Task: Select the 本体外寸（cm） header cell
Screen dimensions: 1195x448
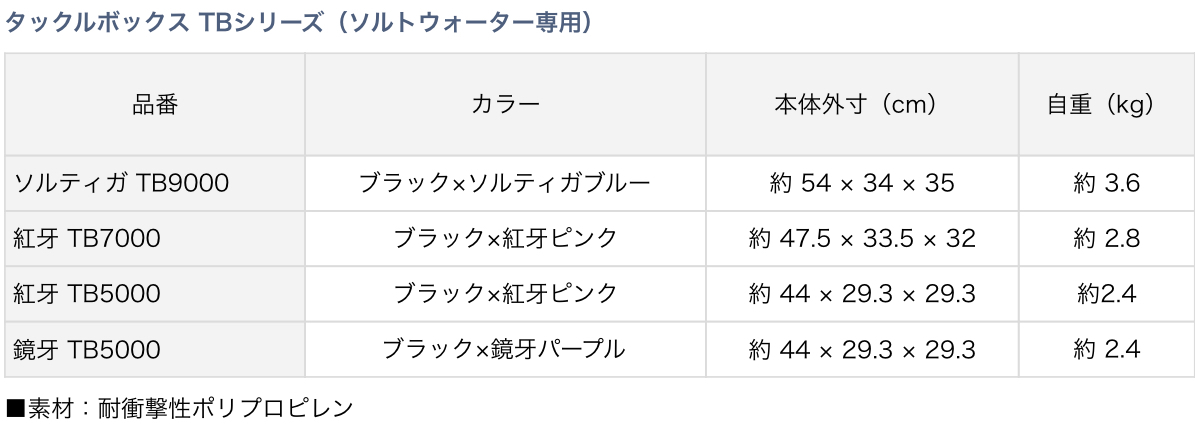Action: tap(862, 104)
